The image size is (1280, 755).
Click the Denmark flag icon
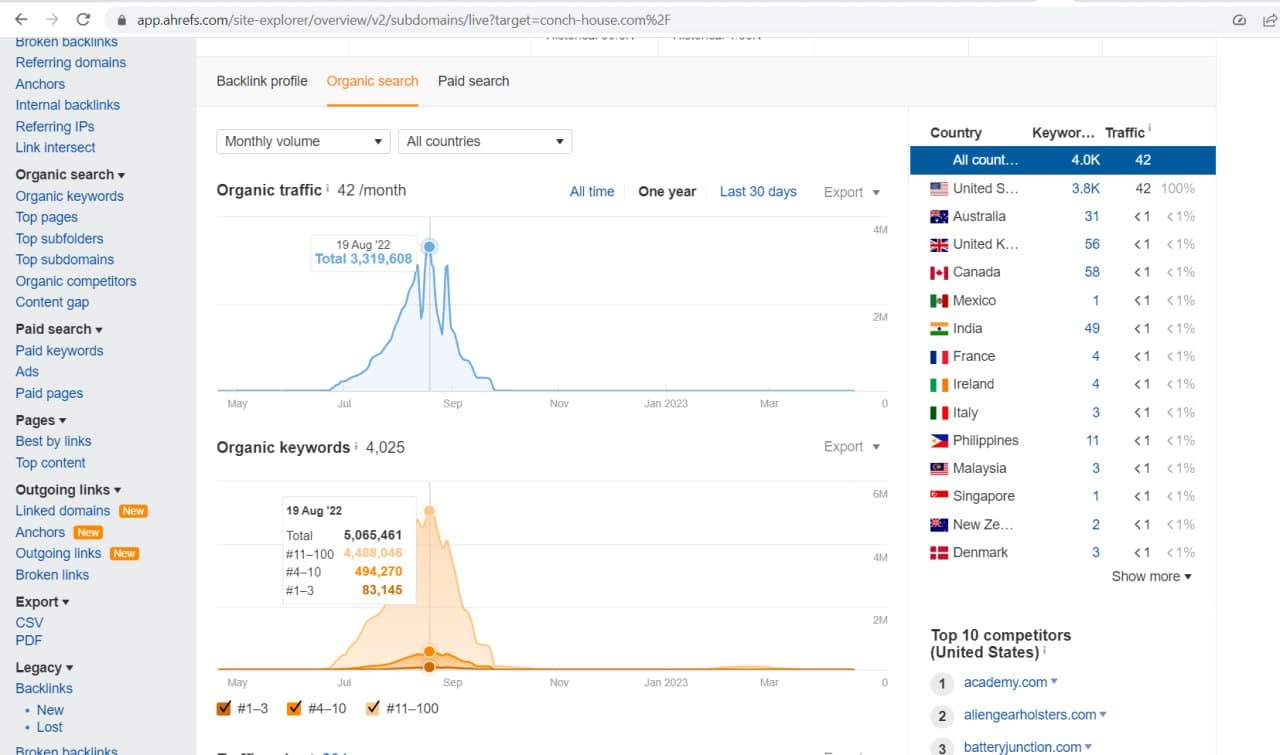pos(939,552)
